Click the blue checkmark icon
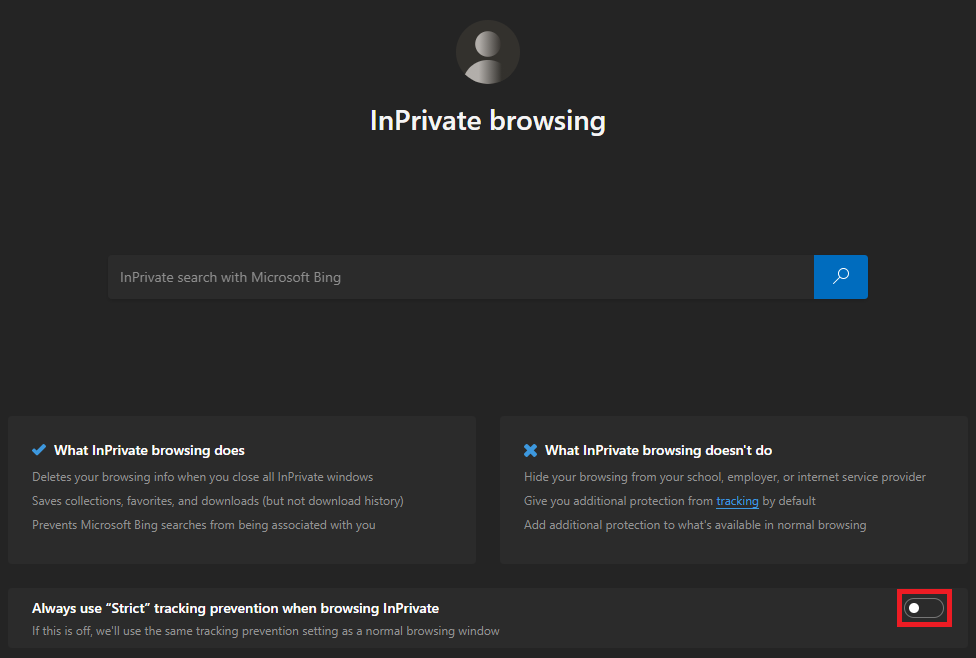Image resolution: width=976 pixels, height=658 pixels. point(39,450)
